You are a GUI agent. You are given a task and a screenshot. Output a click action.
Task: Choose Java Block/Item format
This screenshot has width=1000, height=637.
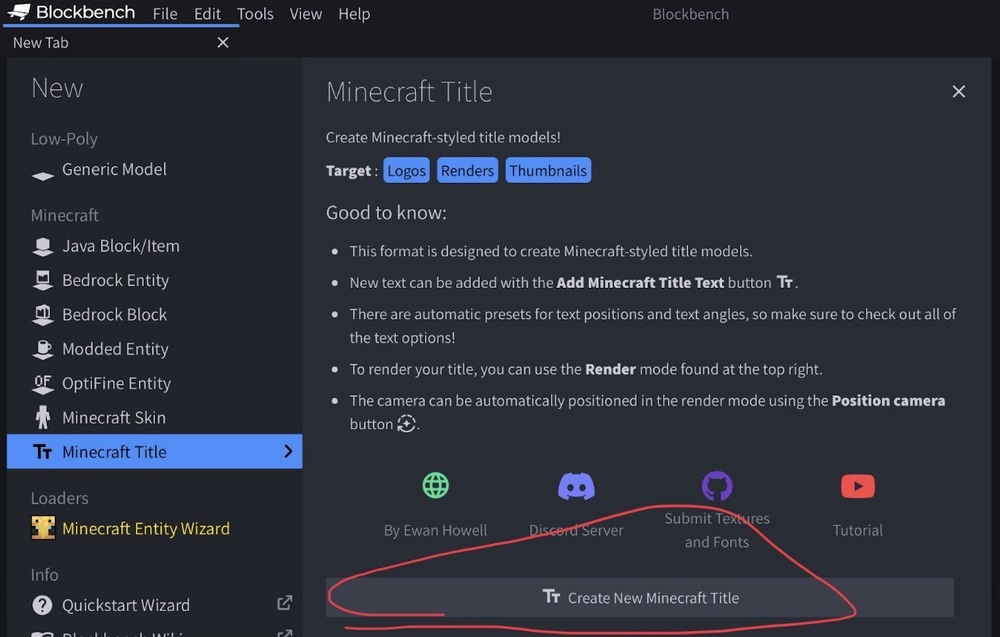pos(154,246)
